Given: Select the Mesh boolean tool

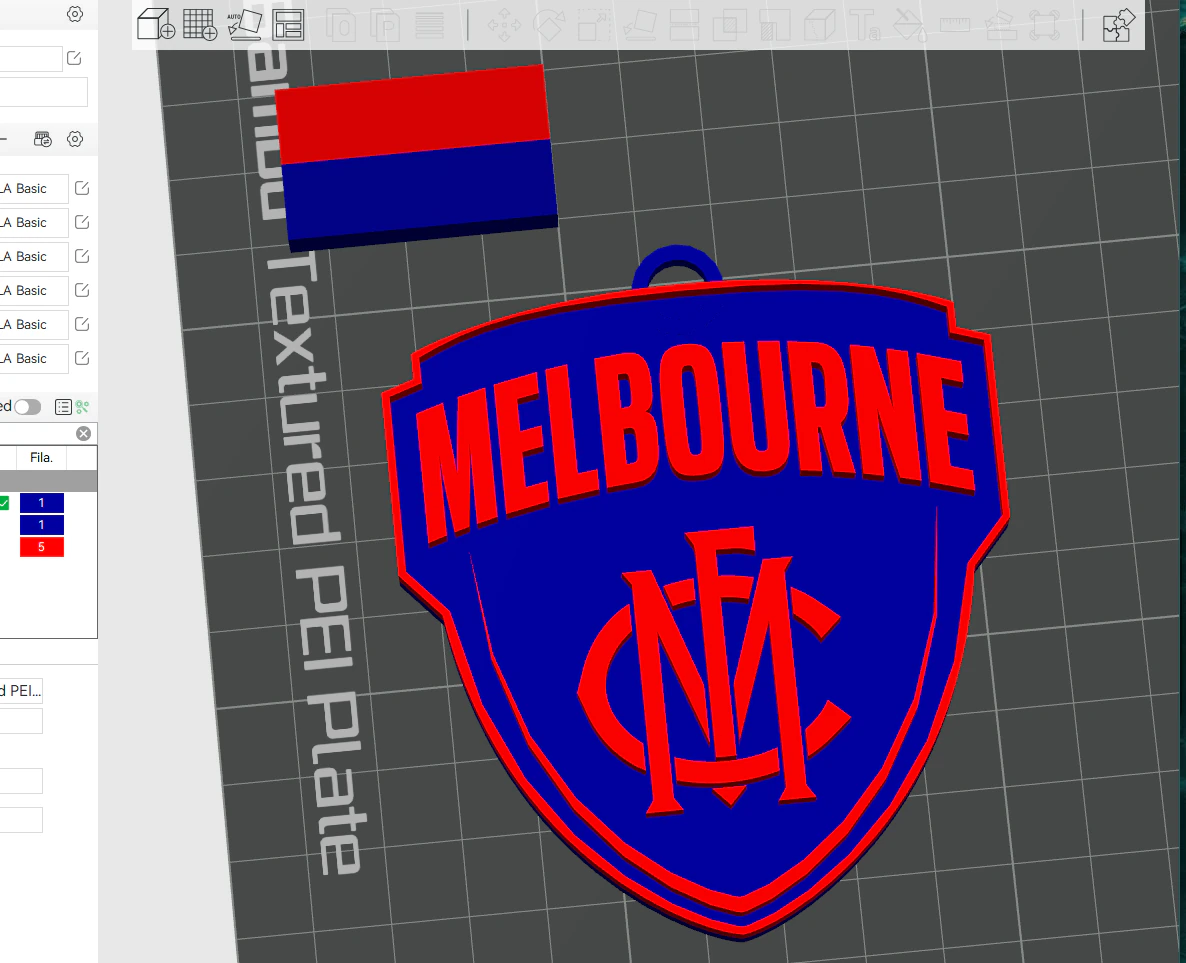Looking at the screenshot, I should (x=730, y=25).
